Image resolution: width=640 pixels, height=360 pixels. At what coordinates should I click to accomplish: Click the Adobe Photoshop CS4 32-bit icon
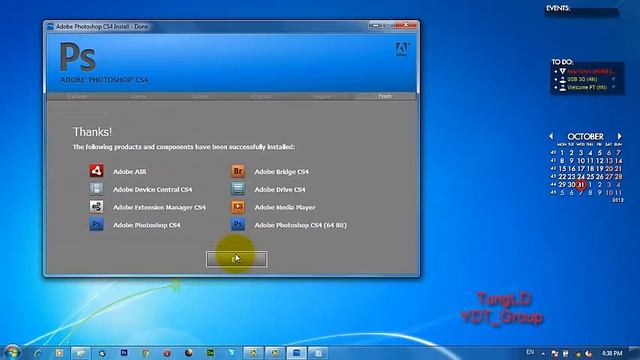click(96, 224)
